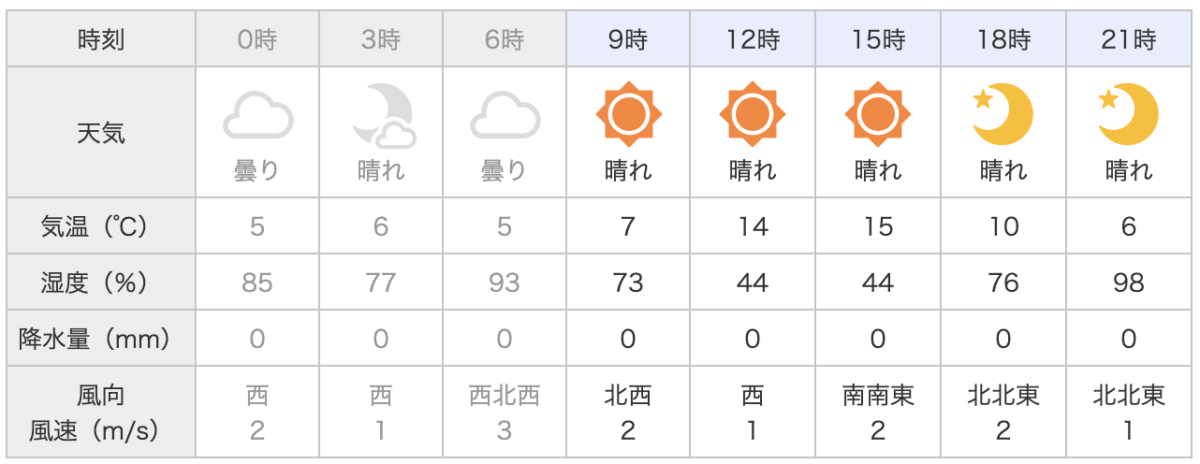1200x464 pixels.
Task: Click the crescent moon icon at 18時
Action: (1003, 115)
